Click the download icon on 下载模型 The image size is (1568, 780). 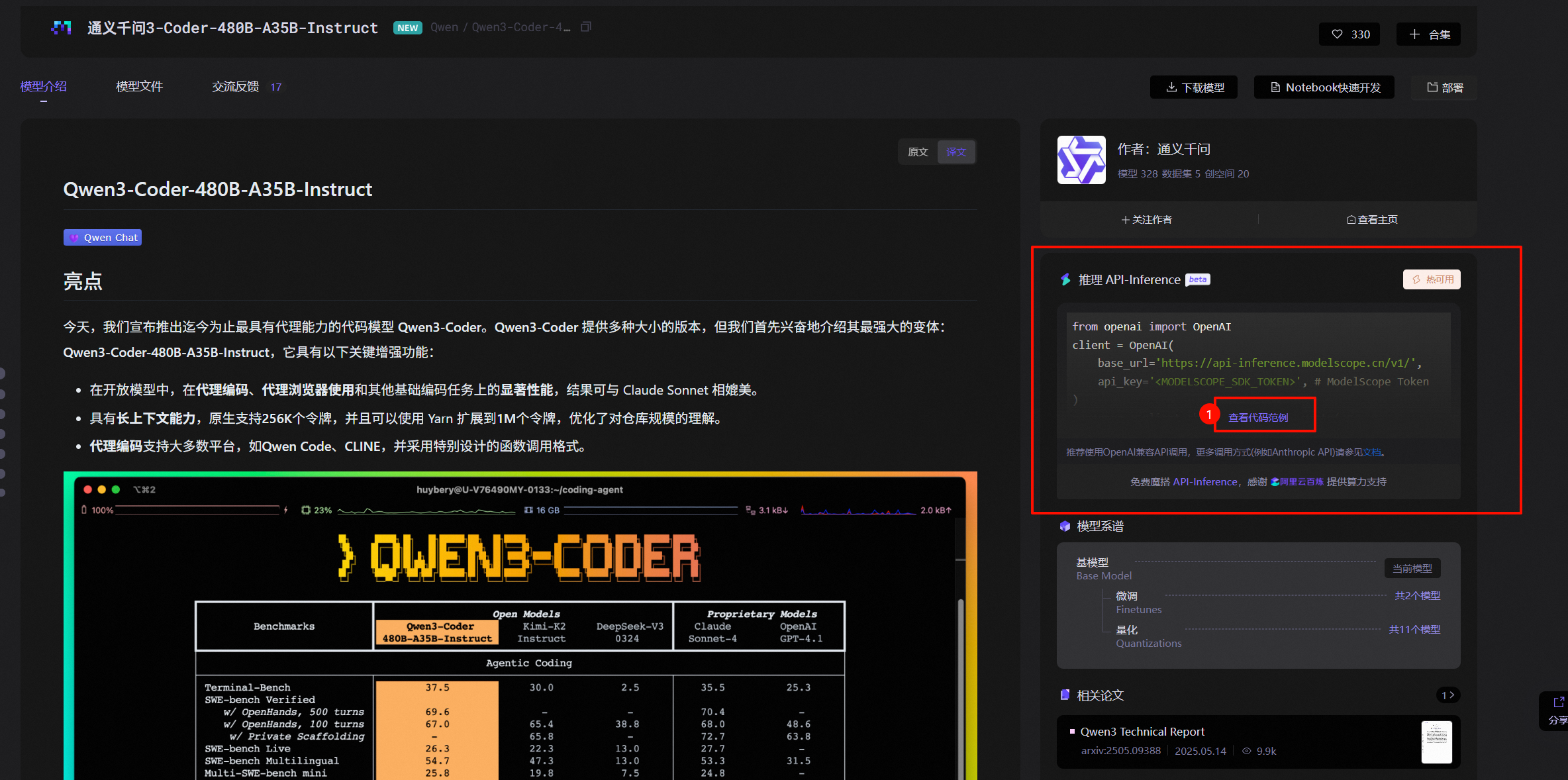[1171, 87]
